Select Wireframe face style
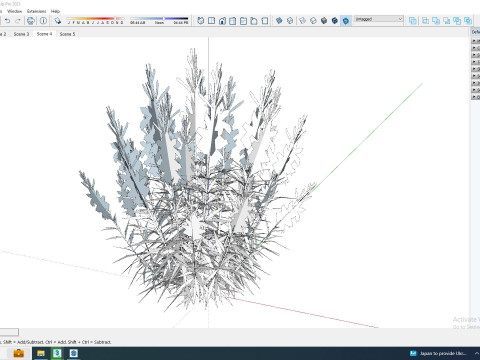480x360 pixels. click(303, 21)
